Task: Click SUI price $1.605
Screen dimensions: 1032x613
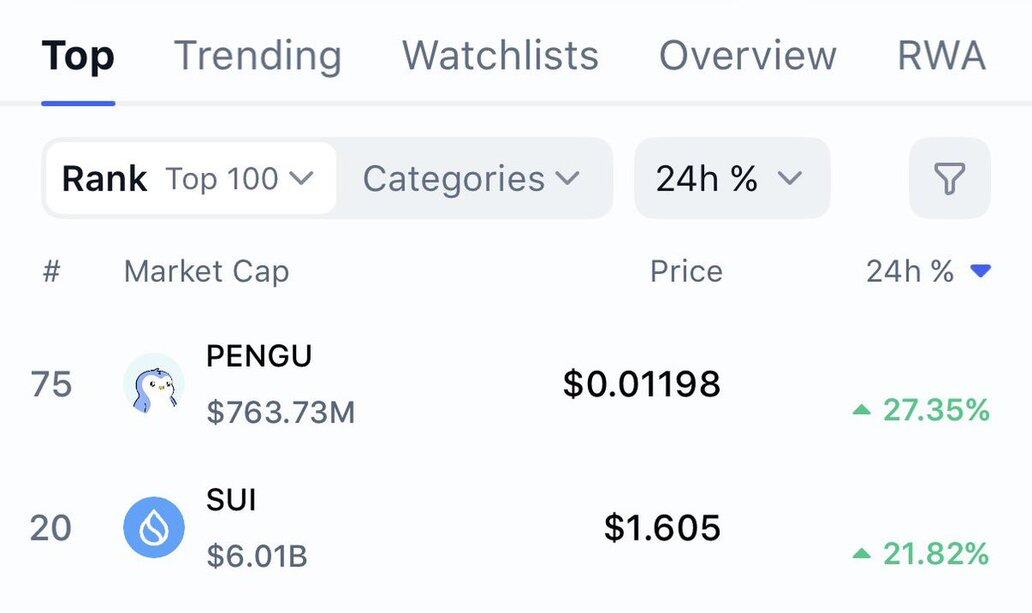Action: point(662,527)
